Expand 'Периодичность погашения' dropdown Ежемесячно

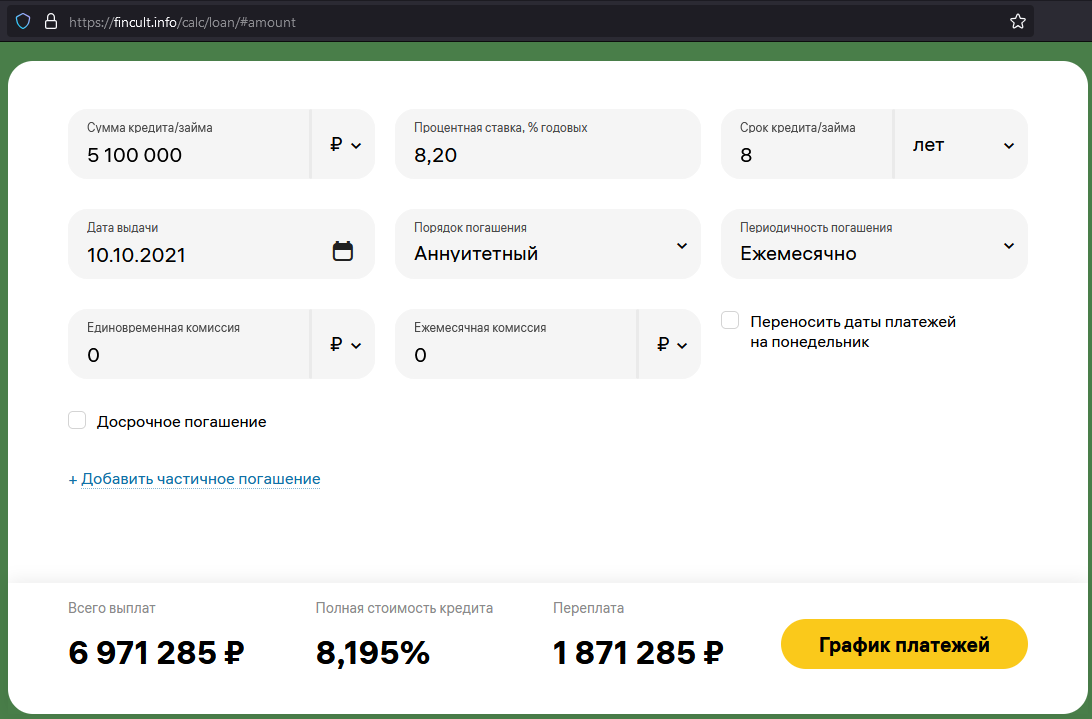click(x=874, y=244)
